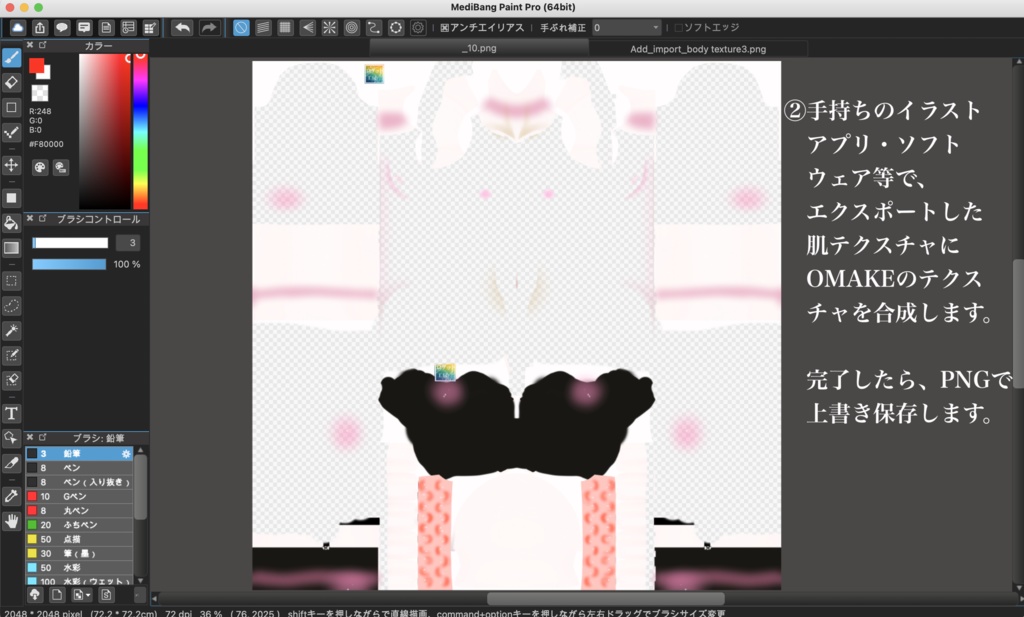Image resolution: width=1024 pixels, height=617 pixels.
Task: Switch to Add_import_body texture3.png tab
Action: tap(698, 49)
